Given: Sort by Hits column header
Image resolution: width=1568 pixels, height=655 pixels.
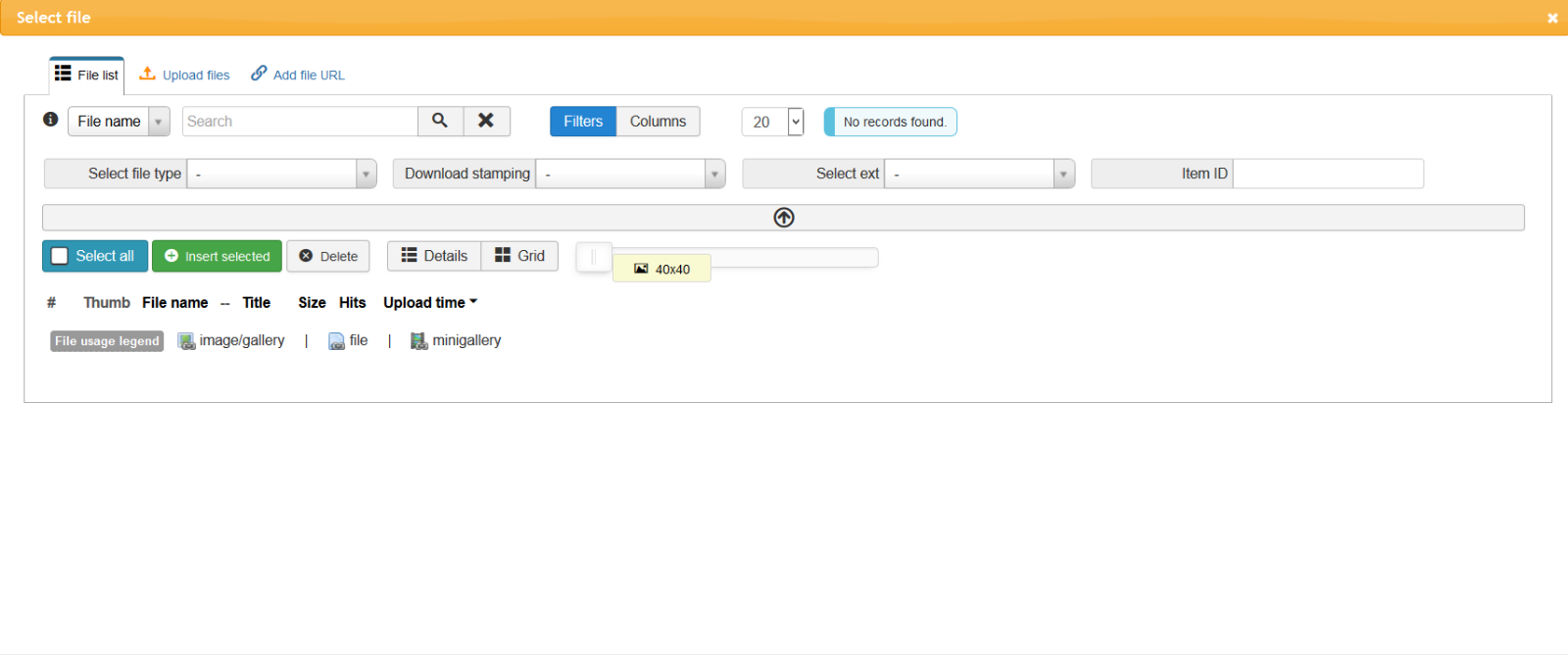Looking at the screenshot, I should coord(353,303).
